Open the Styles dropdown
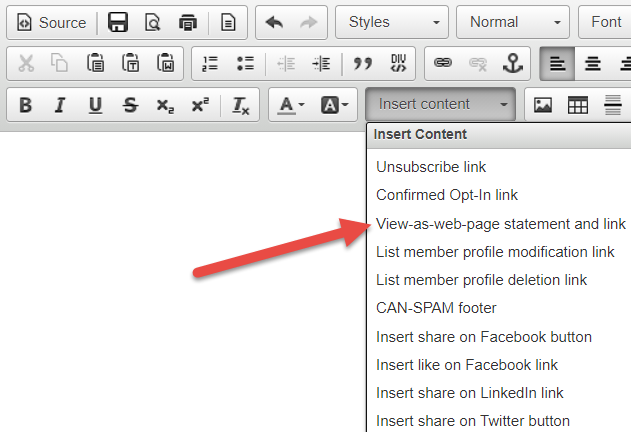Screen dimensions: 631x432 (392, 22)
